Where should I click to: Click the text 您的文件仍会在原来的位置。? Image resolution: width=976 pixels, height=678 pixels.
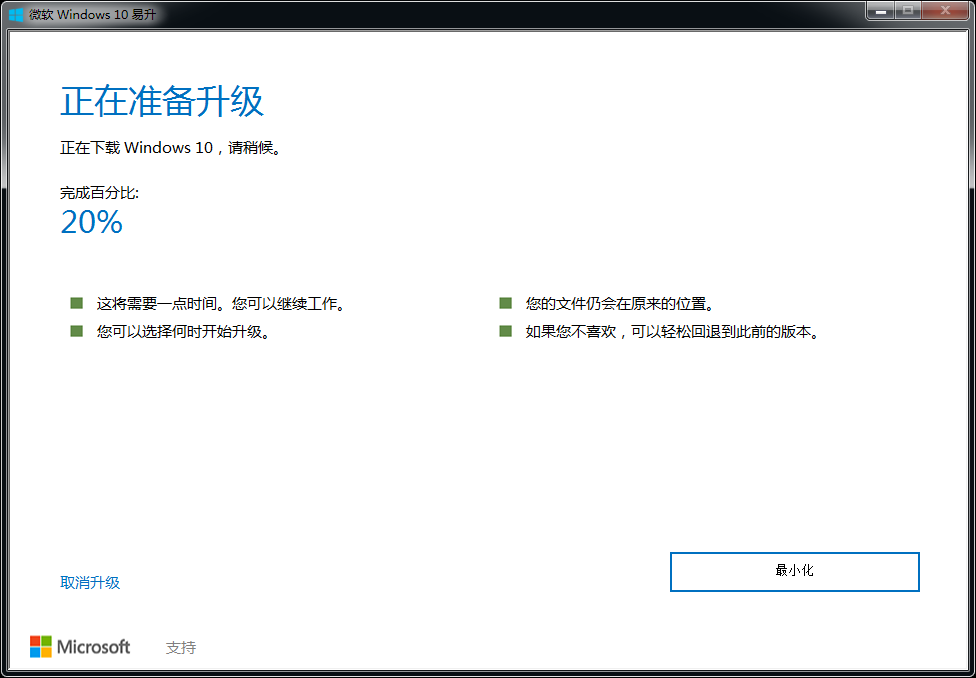(619, 304)
